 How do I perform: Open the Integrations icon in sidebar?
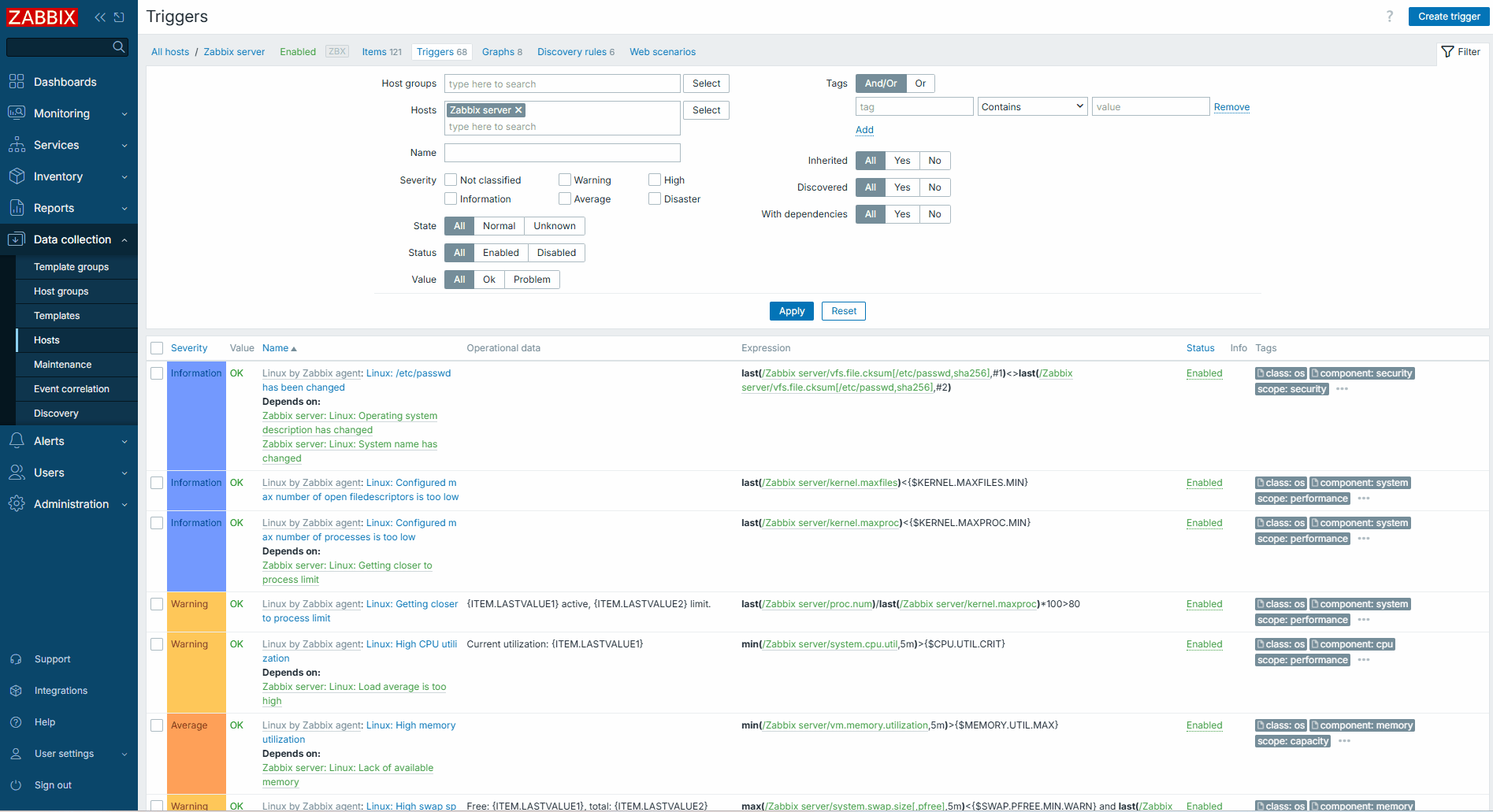[16, 691]
